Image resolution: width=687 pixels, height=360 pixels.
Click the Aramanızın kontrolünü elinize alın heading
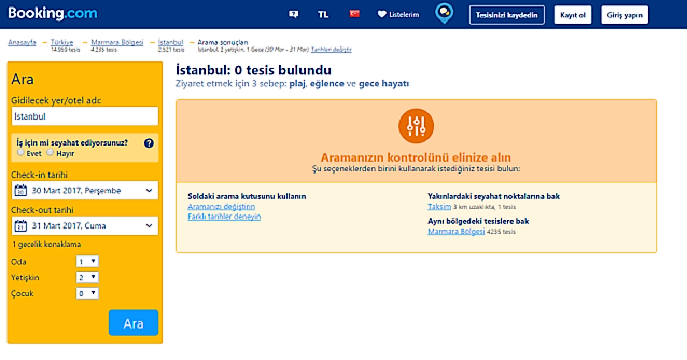click(x=416, y=157)
